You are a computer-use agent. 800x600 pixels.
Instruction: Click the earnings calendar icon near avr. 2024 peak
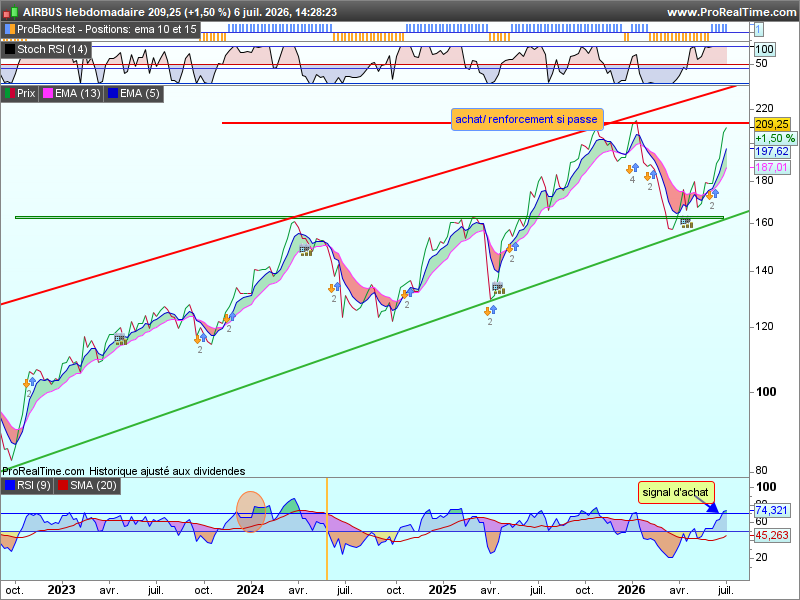(306, 251)
